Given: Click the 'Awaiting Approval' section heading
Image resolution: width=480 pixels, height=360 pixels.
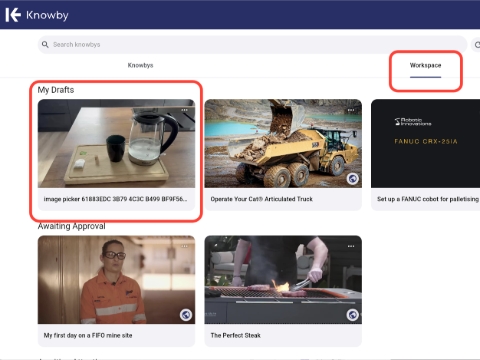Looking at the screenshot, I should coord(71,226).
